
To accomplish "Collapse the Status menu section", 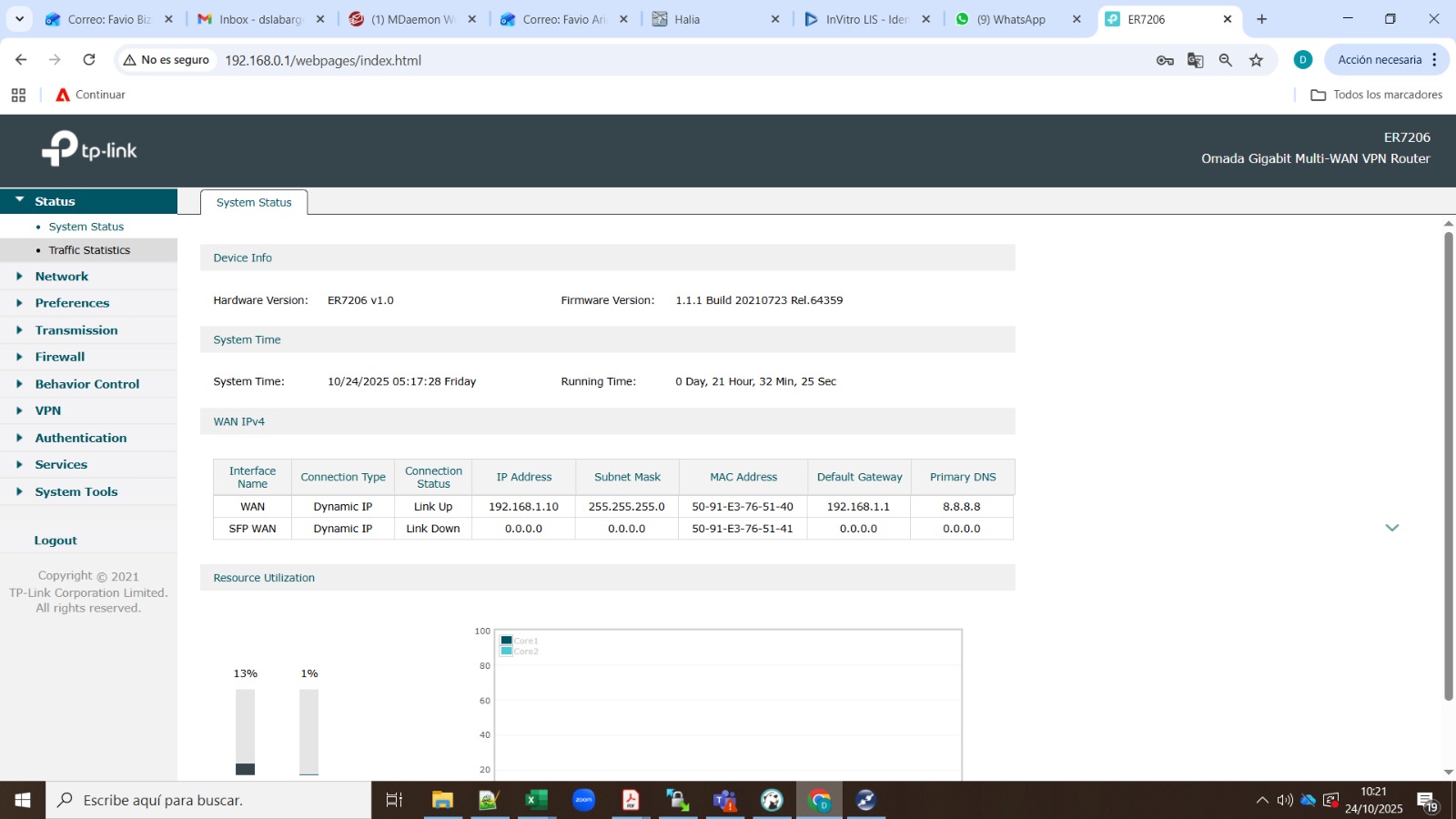I will pyautogui.click(x=55, y=201).
